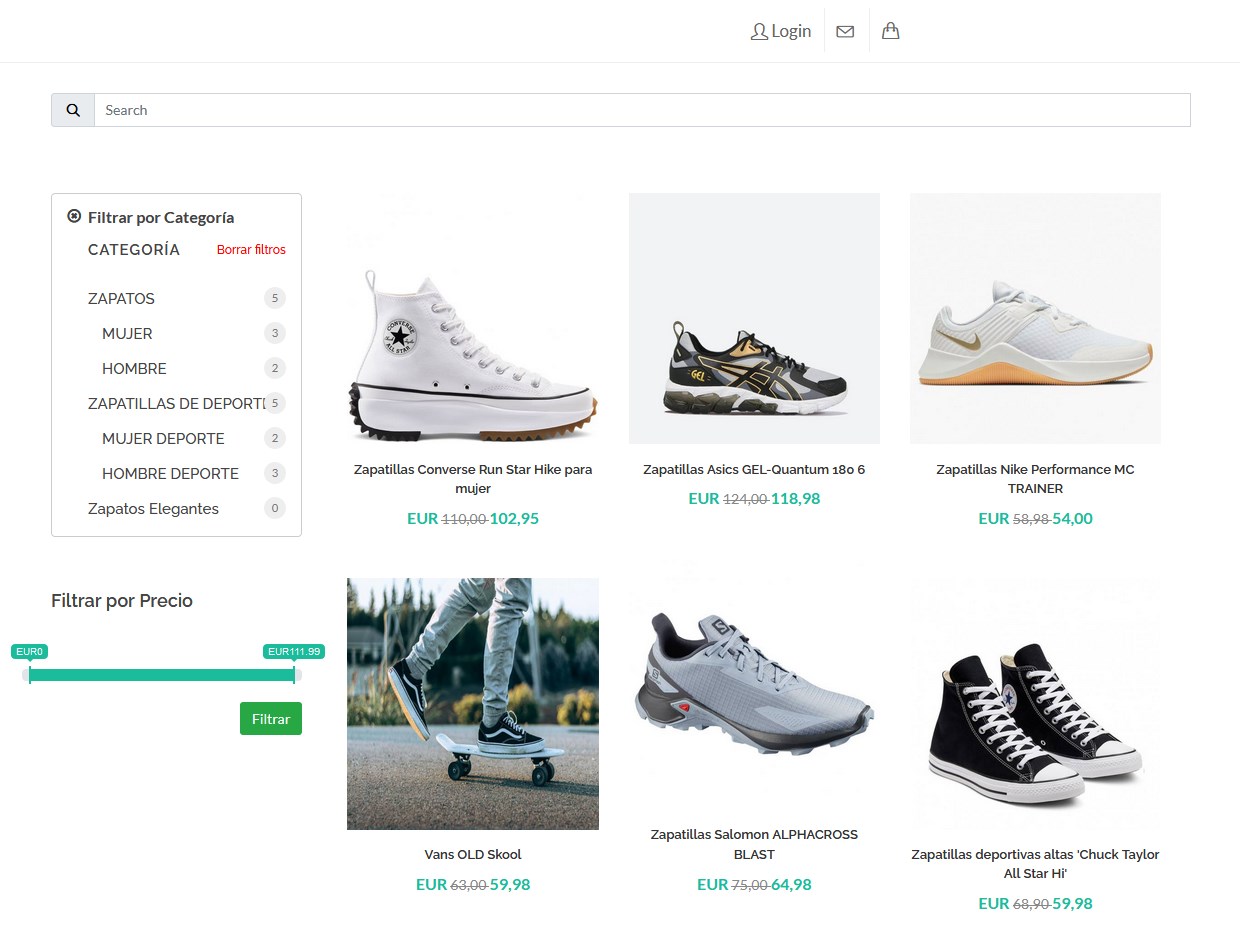Click the price 54,00 of Nike Performance
The height and width of the screenshot is (936, 1240).
coord(1072,519)
